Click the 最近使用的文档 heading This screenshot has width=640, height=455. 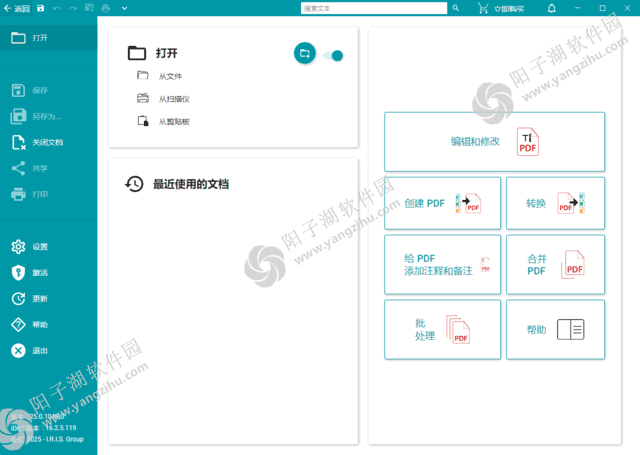point(191,184)
